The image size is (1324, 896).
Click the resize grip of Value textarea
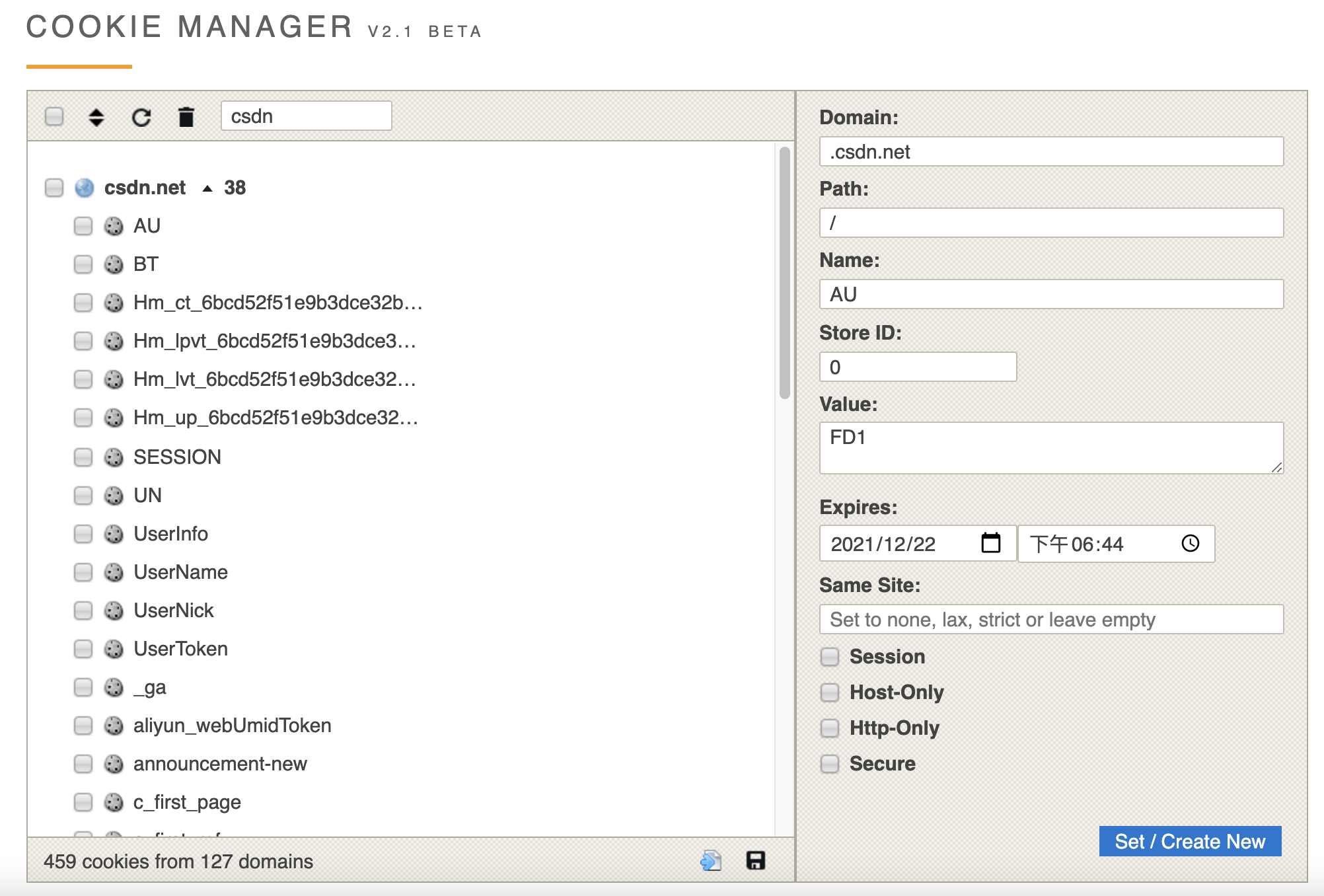pos(1276,467)
